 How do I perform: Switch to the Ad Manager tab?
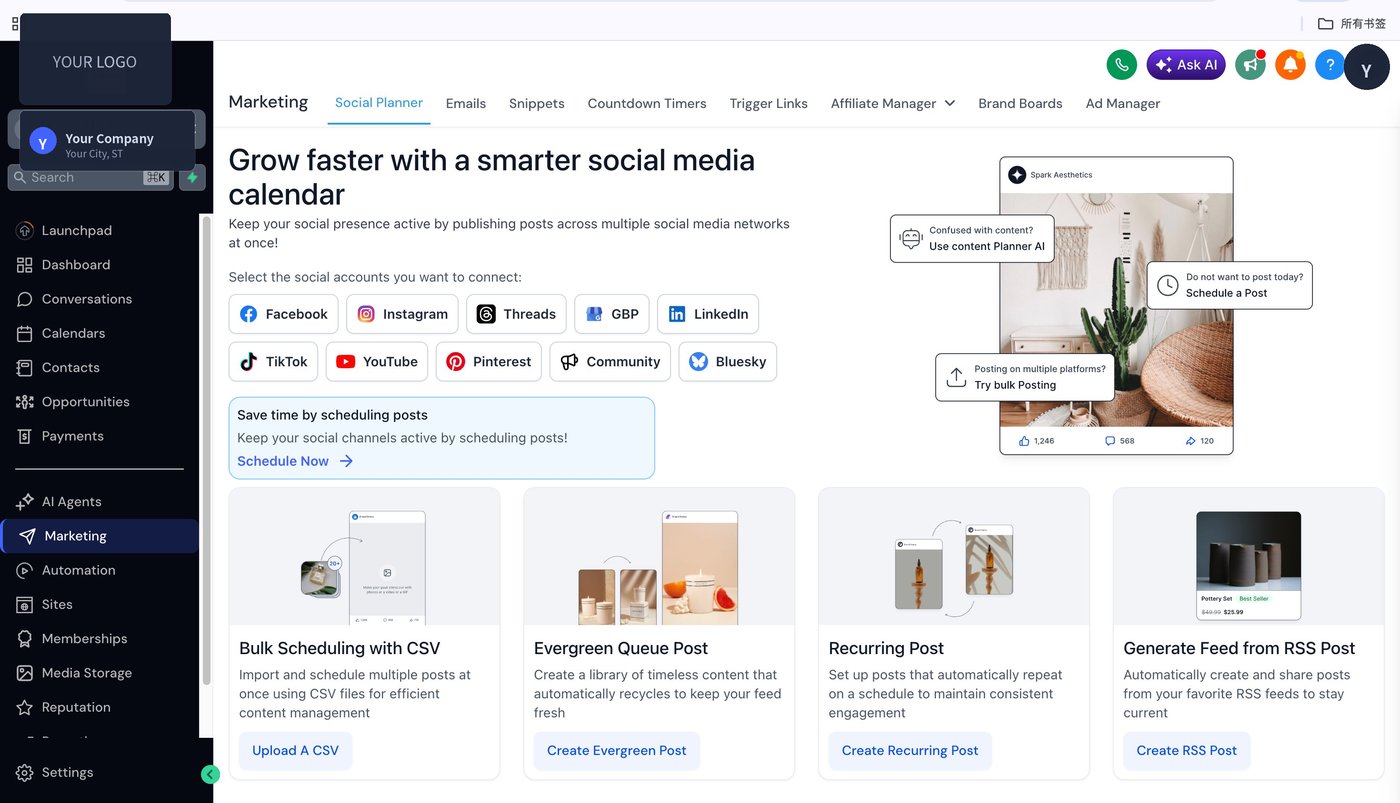(x=1123, y=103)
